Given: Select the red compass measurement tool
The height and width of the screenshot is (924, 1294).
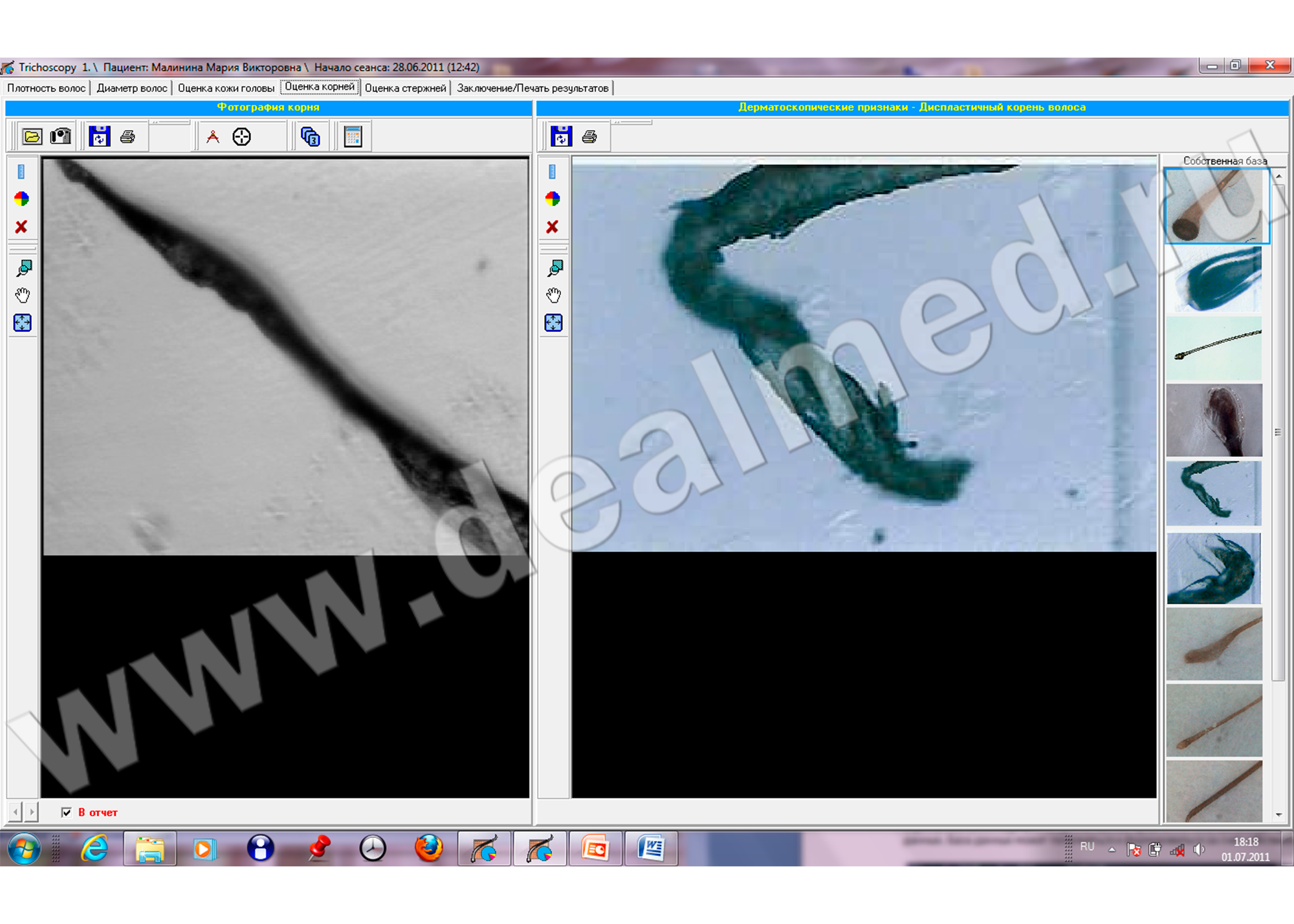Looking at the screenshot, I should tap(213, 137).
